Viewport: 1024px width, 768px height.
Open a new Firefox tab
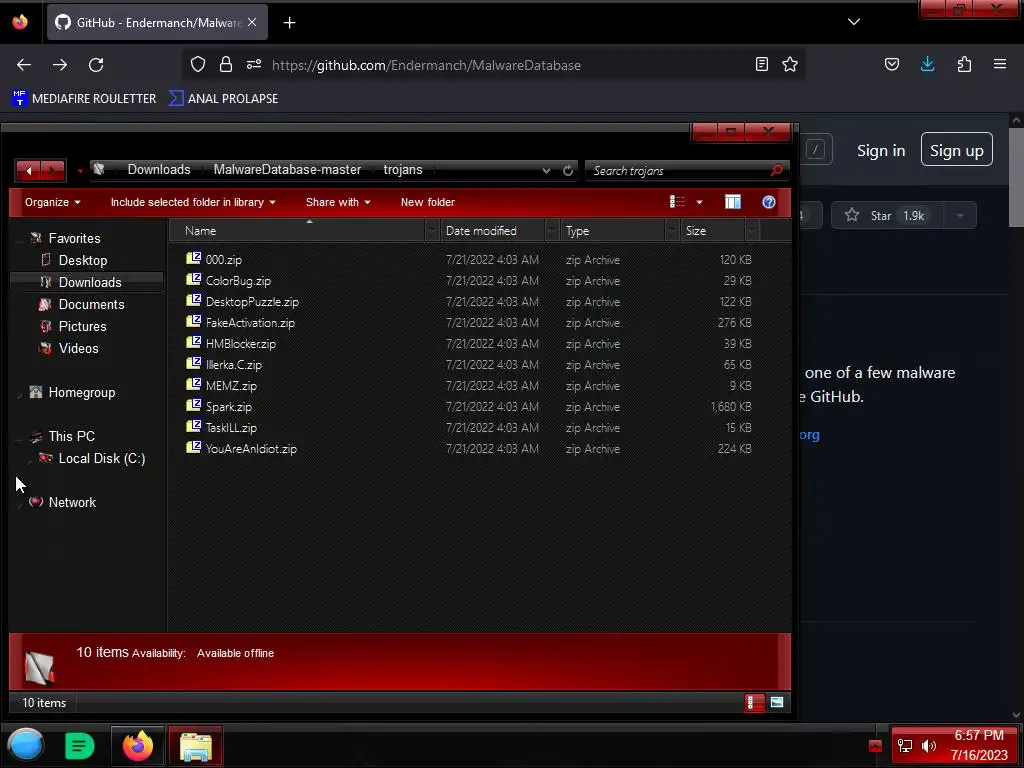pos(289,23)
